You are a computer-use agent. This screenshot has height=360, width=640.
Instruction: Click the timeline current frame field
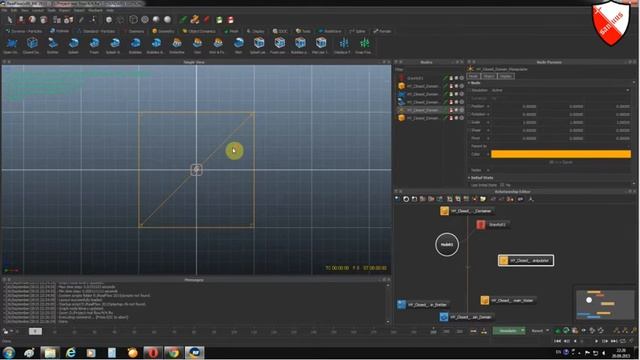coord(35,331)
